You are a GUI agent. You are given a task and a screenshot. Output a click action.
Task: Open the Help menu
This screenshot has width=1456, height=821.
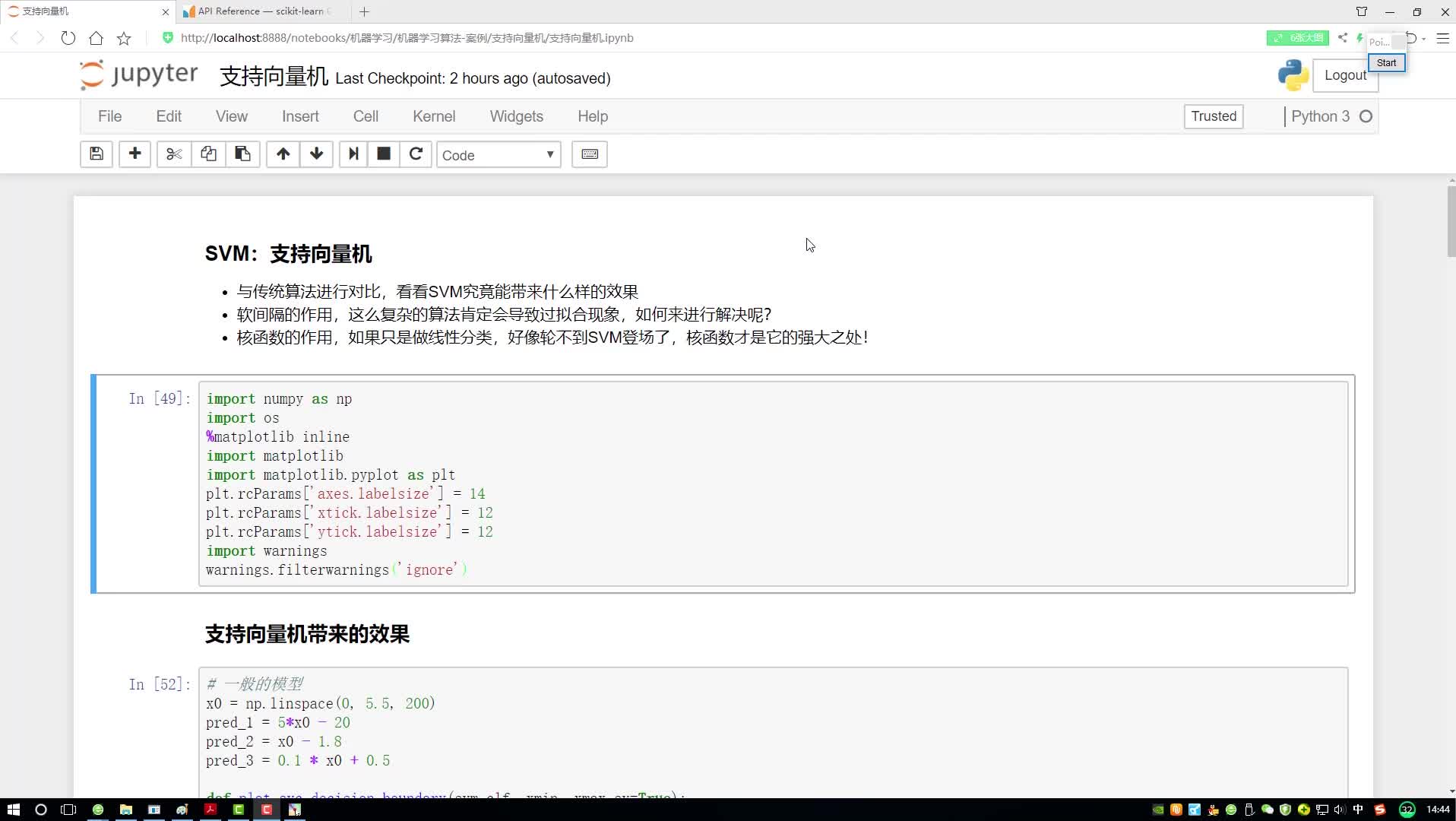pos(593,116)
